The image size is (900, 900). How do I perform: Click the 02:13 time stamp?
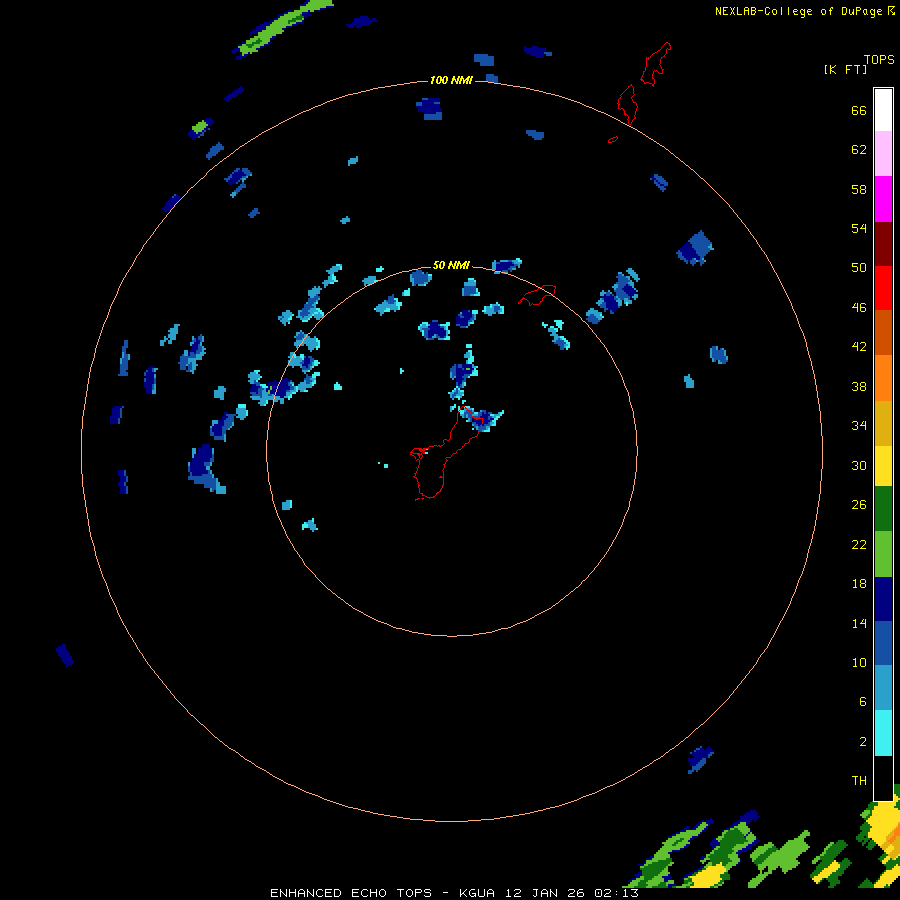point(617,893)
